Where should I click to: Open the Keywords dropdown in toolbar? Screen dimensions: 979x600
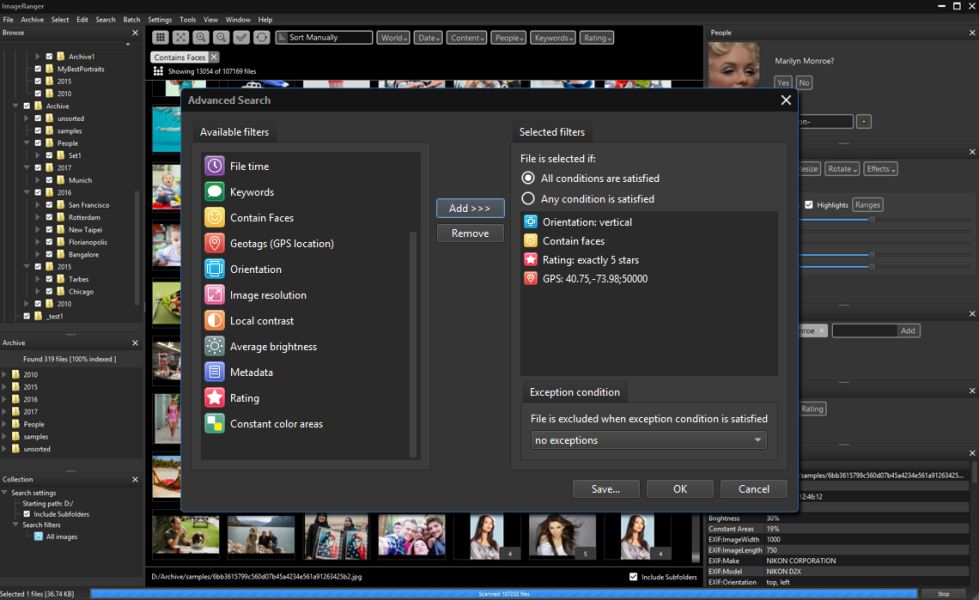point(553,38)
